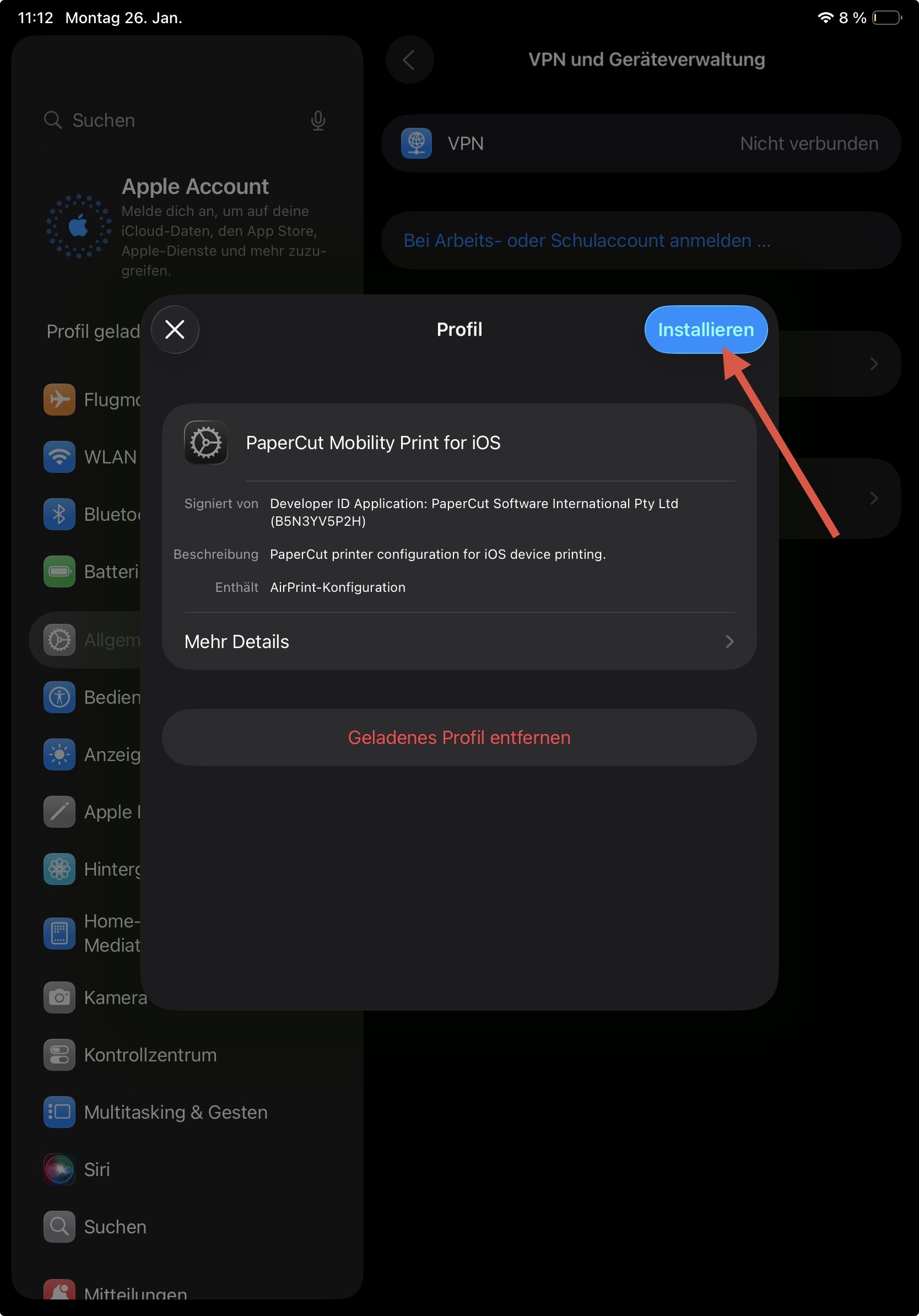This screenshot has width=919, height=1316.
Task: Close the Profil dialog with X
Action: click(x=175, y=330)
